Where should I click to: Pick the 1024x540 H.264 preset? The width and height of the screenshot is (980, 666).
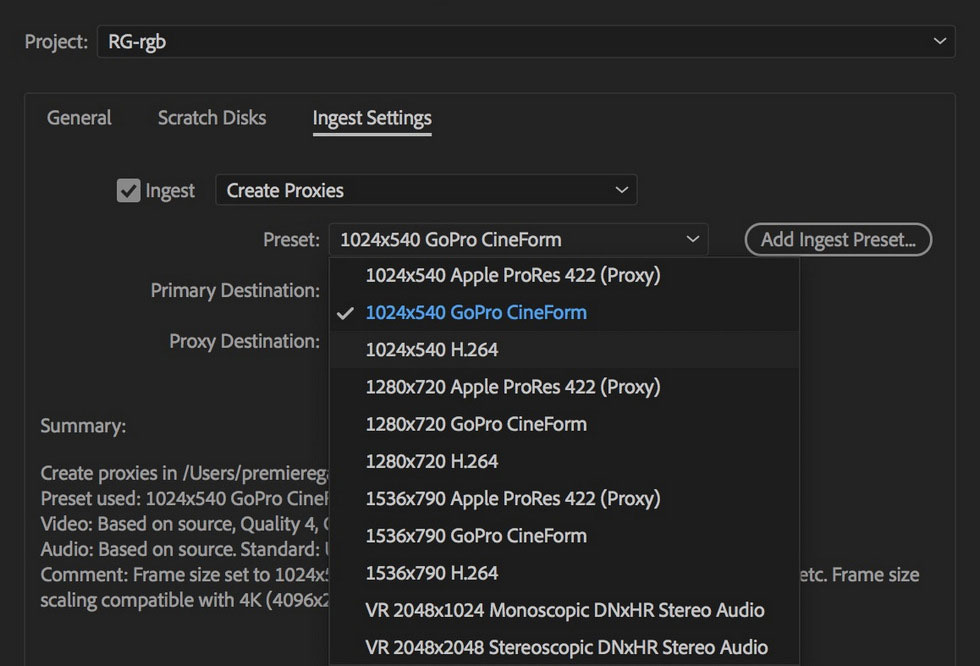[432, 350]
